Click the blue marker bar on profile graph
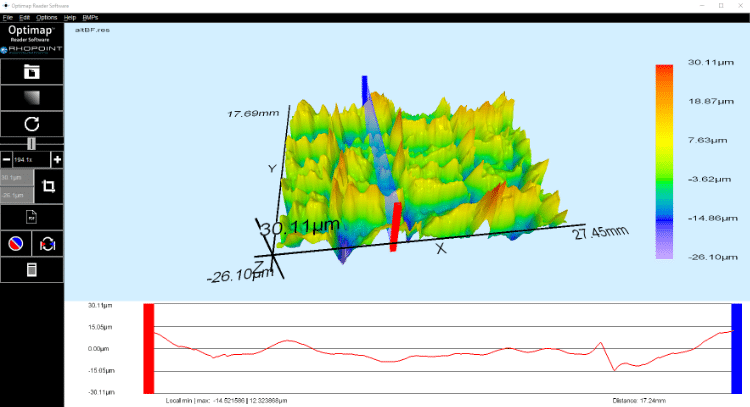Image resolution: width=750 pixels, height=407 pixels. point(737,349)
